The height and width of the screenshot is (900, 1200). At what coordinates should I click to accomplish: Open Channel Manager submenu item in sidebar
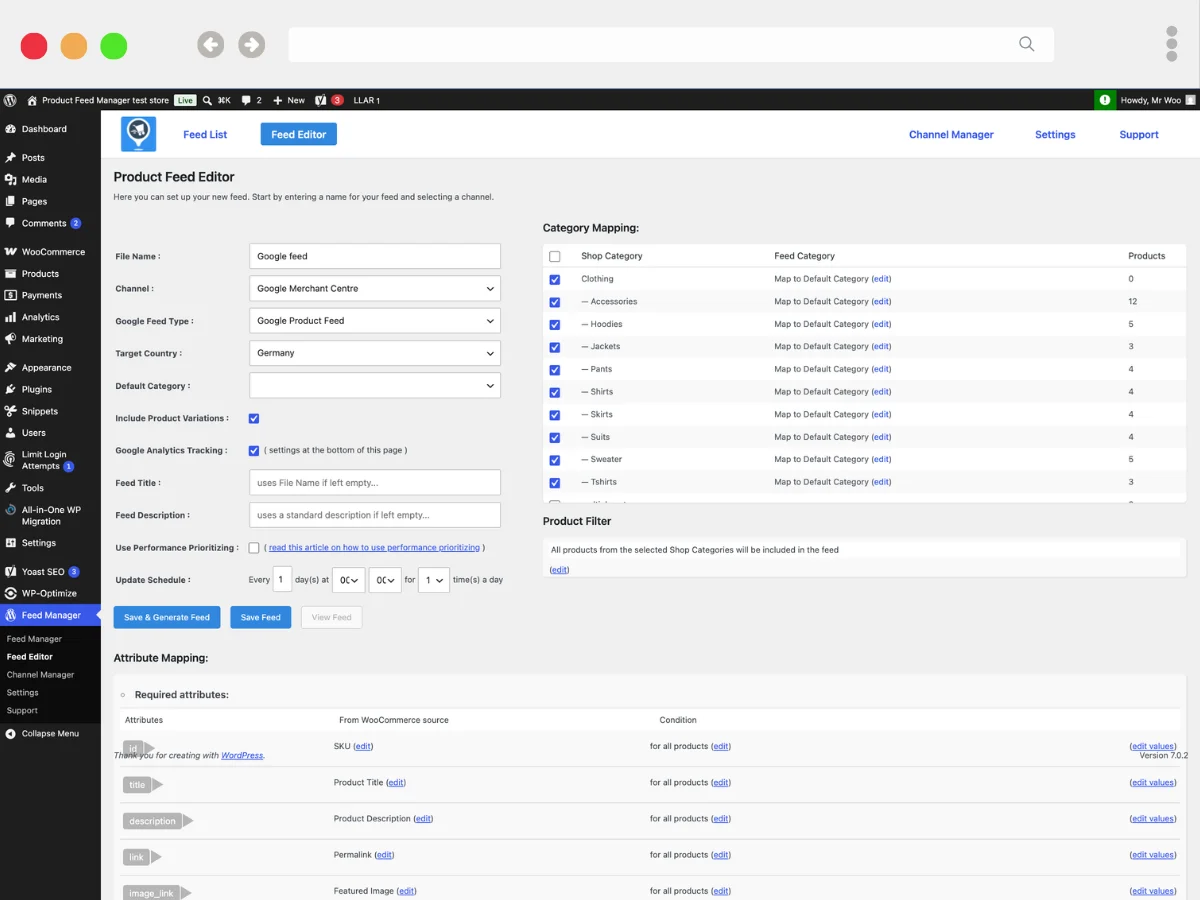pyautogui.click(x=41, y=675)
